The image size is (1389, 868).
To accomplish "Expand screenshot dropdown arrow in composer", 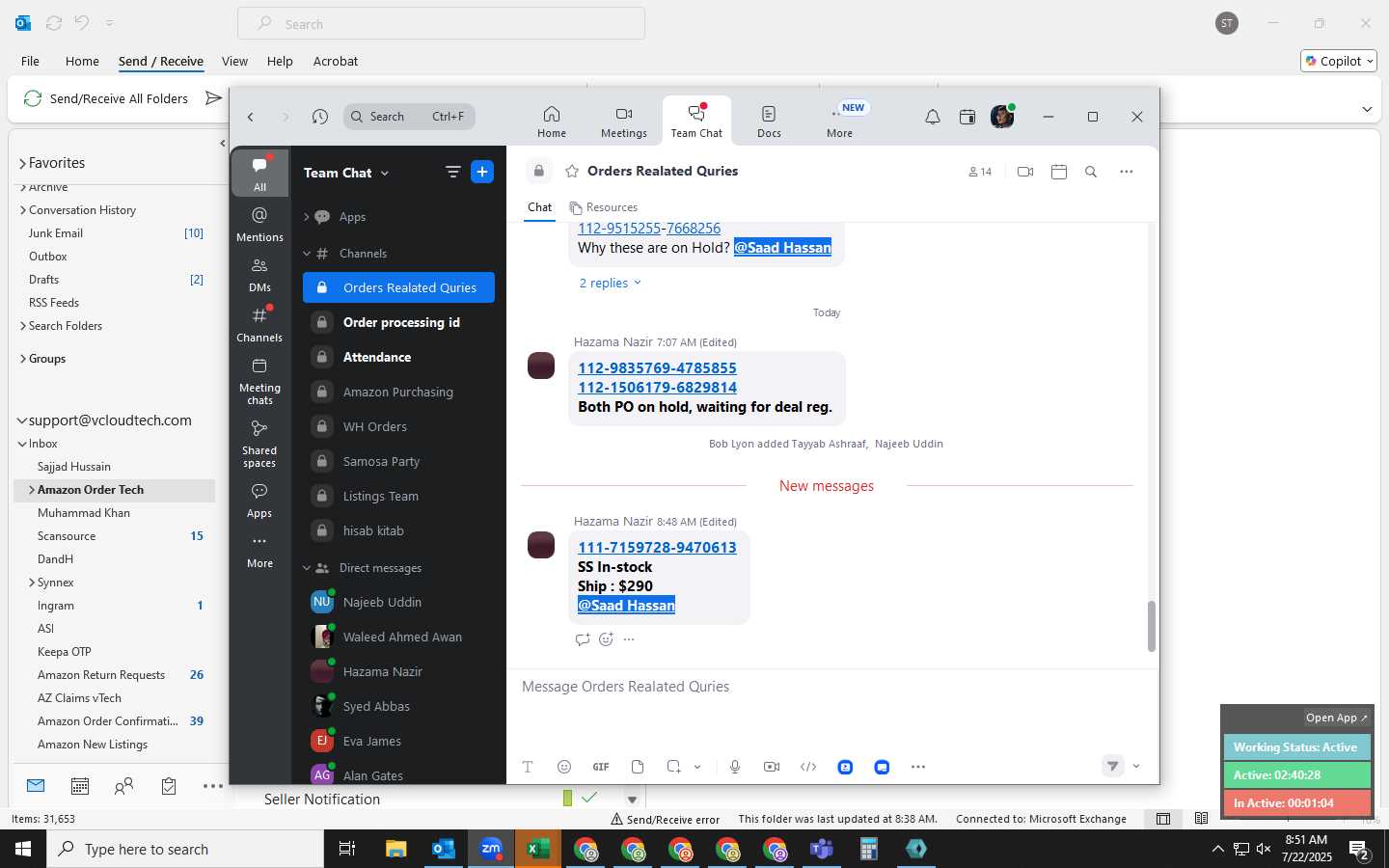I will coord(697,767).
